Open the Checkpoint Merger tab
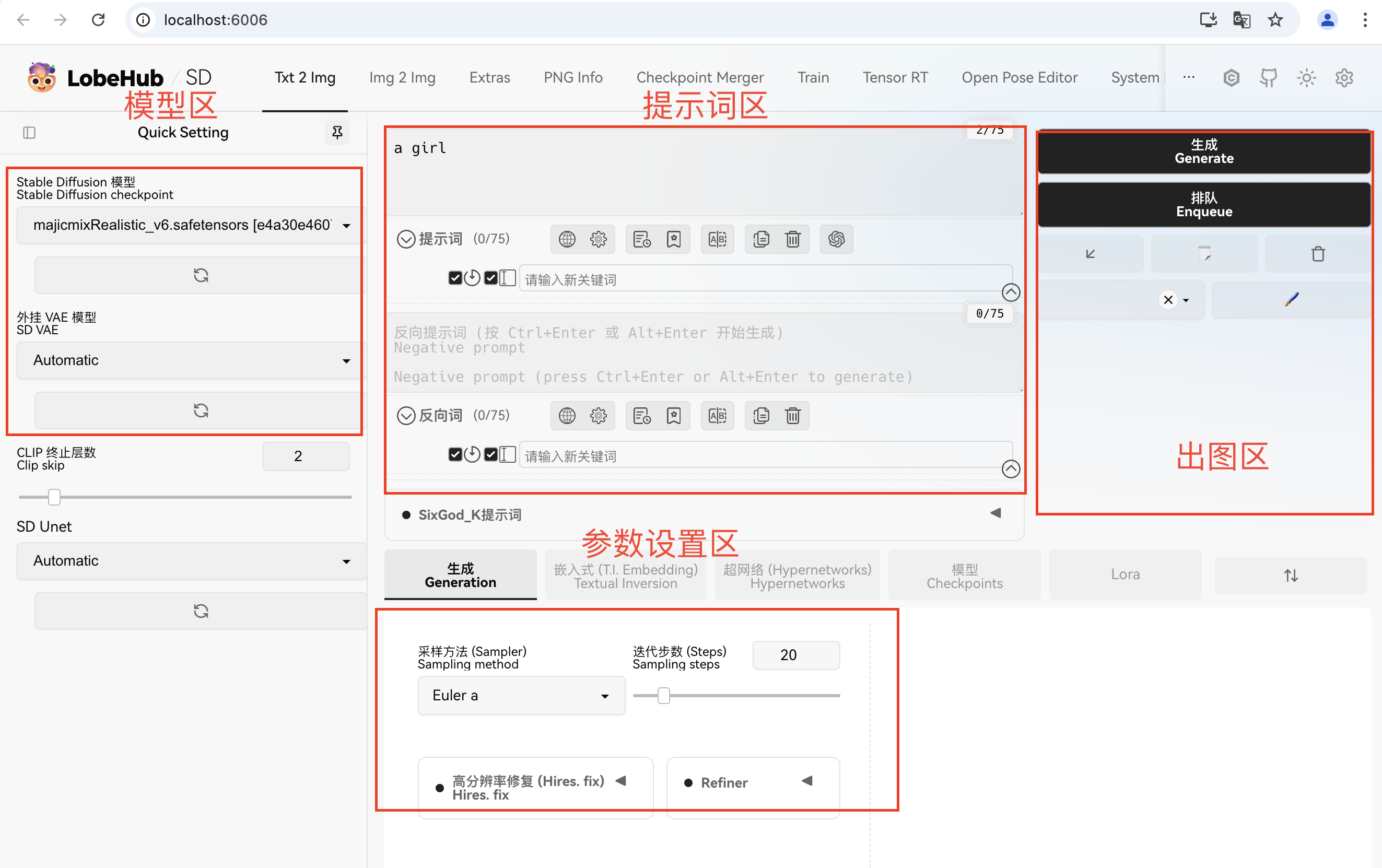Image resolution: width=1382 pixels, height=868 pixels. click(699, 77)
